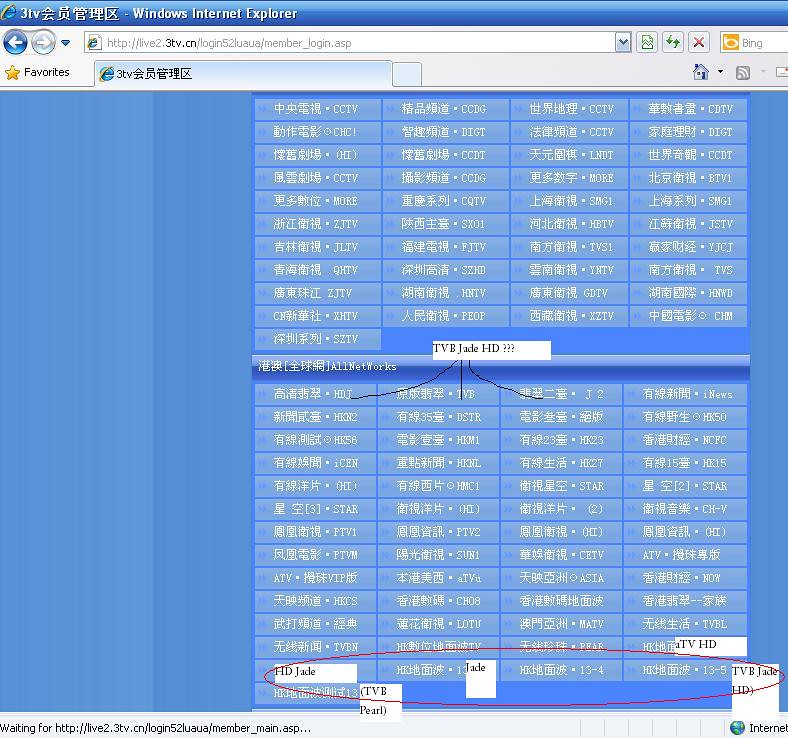Select the 3tv会员管理区 tab
Viewport: 788px width, 738px height.
[x=243, y=74]
